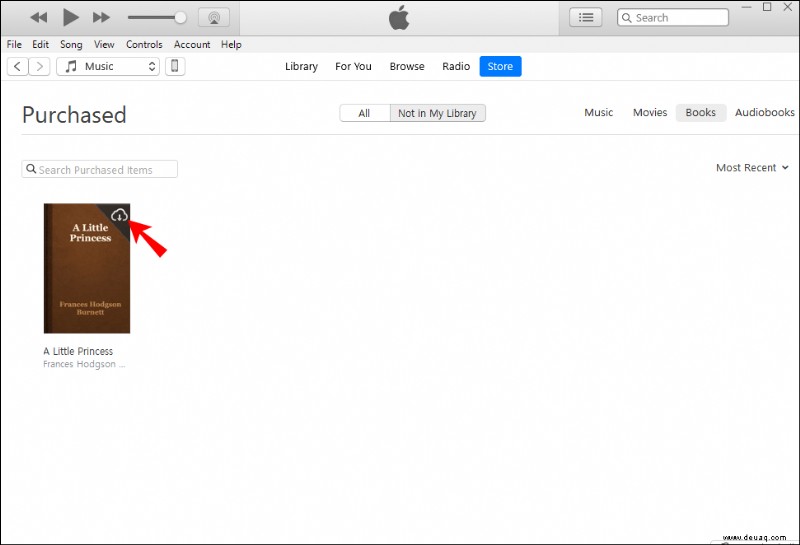Click the top Search field

tap(672, 17)
